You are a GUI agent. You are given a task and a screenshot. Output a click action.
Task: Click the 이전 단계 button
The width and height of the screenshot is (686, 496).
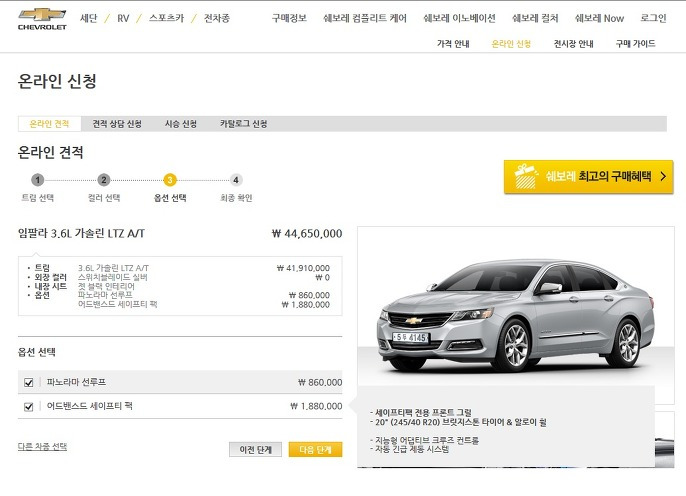coord(256,450)
